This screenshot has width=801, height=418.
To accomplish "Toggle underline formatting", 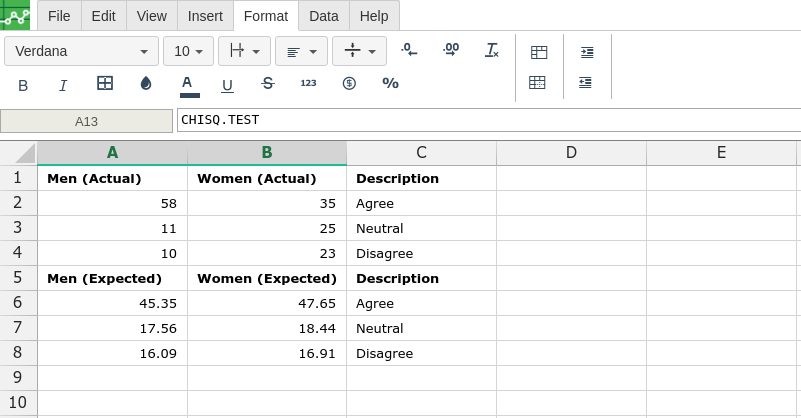I will pyautogui.click(x=227, y=85).
